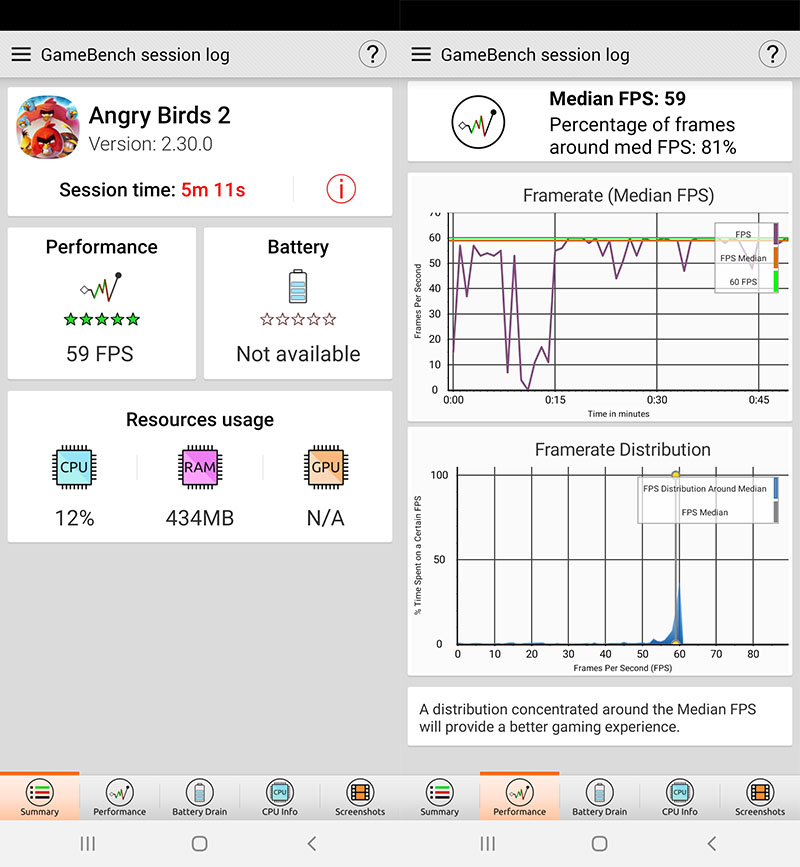Tap the Resources usage heading
This screenshot has width=800, height=867.
[x=200, y=420]
